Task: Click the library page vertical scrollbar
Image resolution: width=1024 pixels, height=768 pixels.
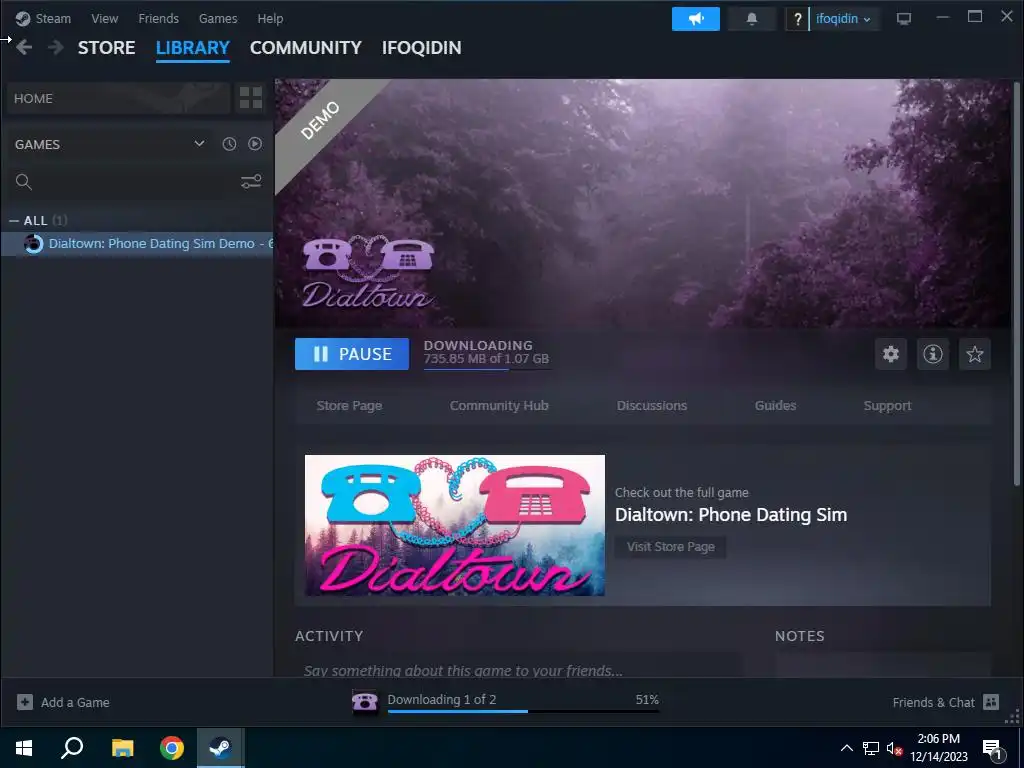Action: pos(1016,283)
